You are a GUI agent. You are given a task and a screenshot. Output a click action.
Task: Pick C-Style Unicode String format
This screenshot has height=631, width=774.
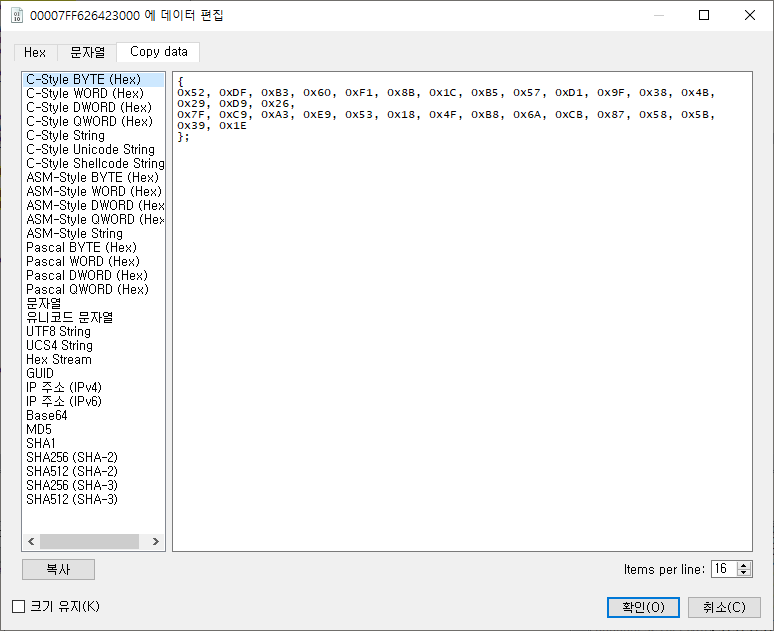coord(94,149)
